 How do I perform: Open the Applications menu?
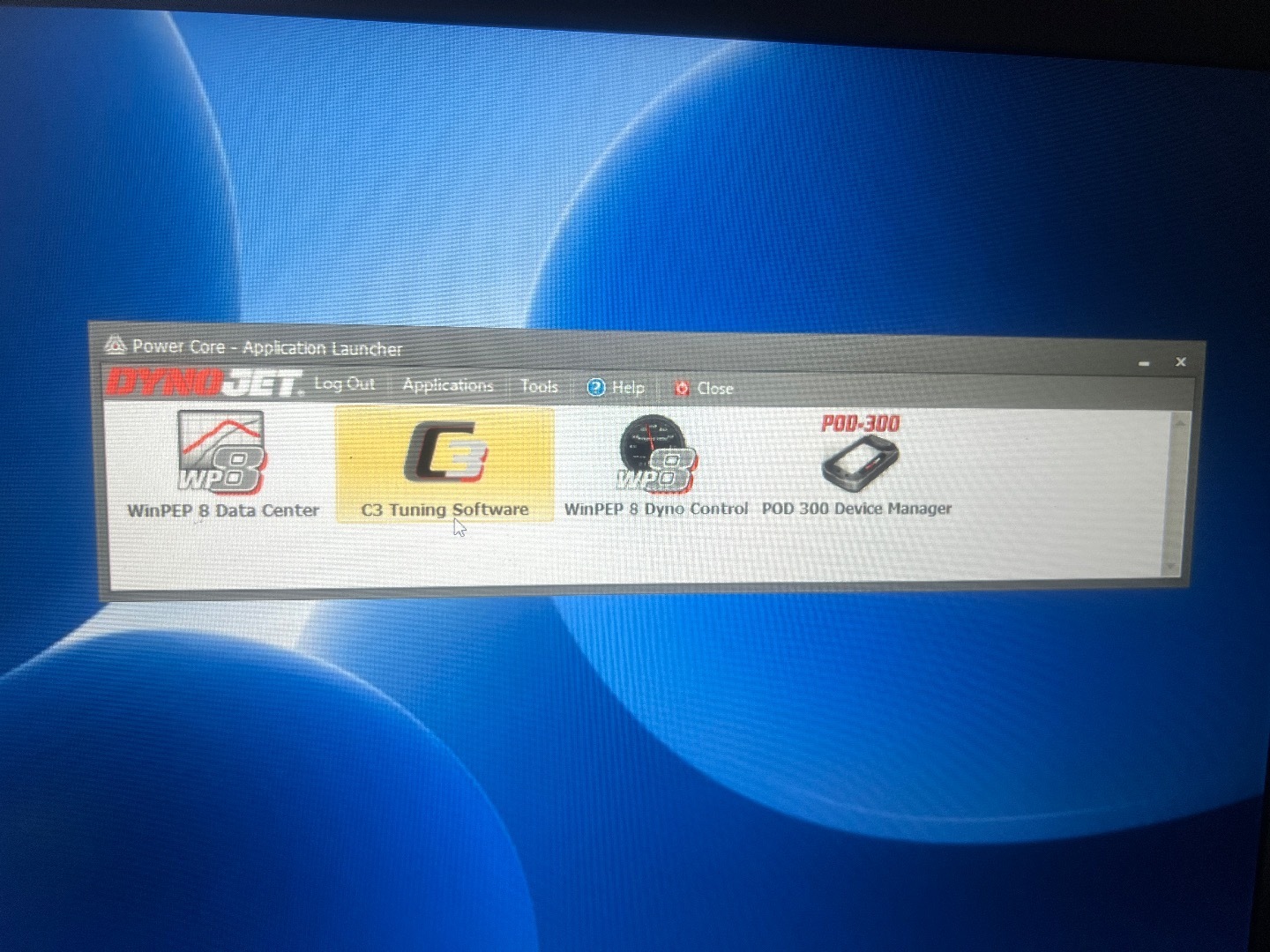(x=448, y=385)
